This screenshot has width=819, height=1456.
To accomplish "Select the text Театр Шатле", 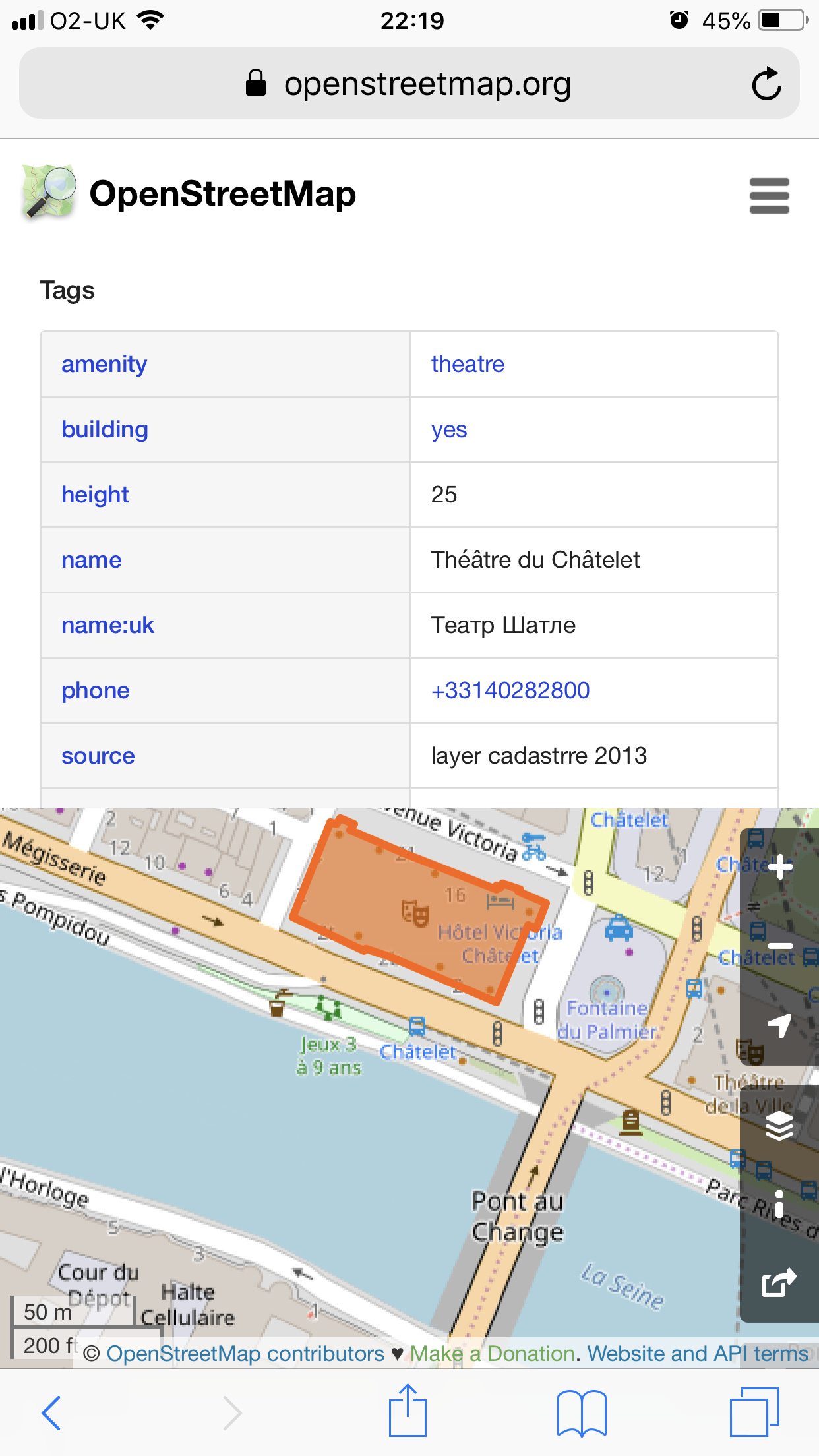I will point(503,625).
